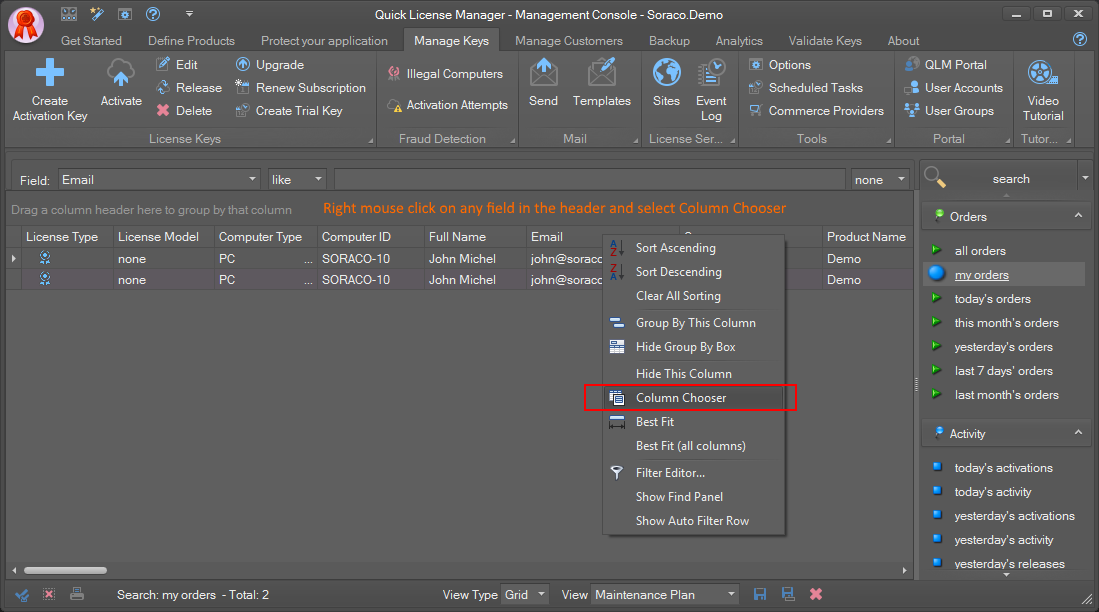Open the Sites globe icon
The width and height of the screenshot is (1099, 612).
pos(667,73)
